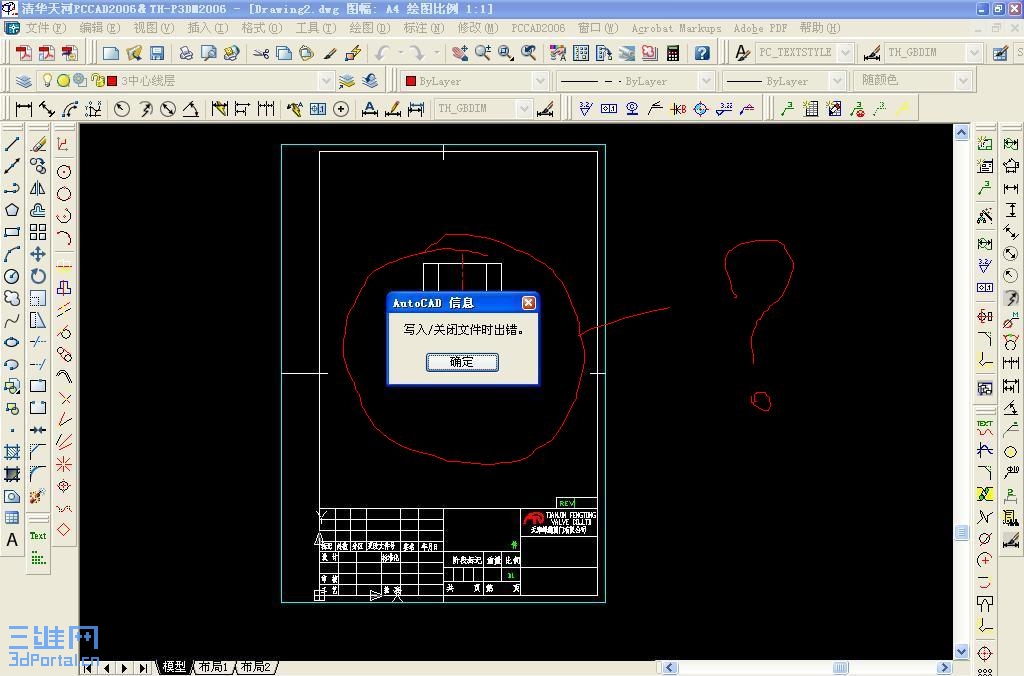
Task: Click the Match Properties brush icon
Action: [330, 53]
